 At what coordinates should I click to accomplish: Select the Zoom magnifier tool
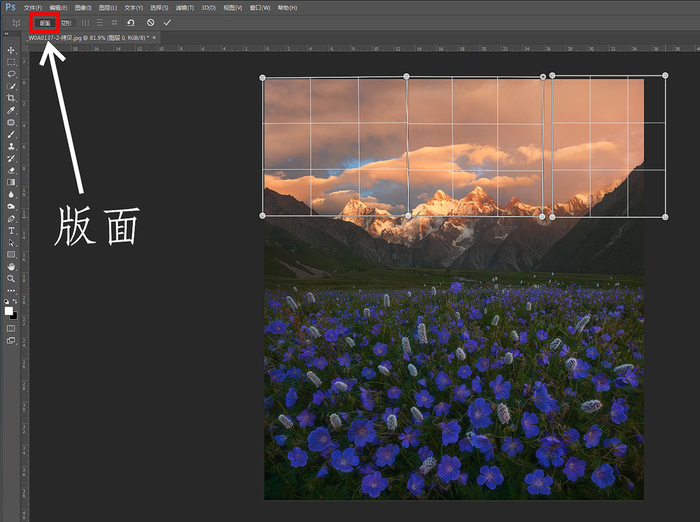pos(11,278)
